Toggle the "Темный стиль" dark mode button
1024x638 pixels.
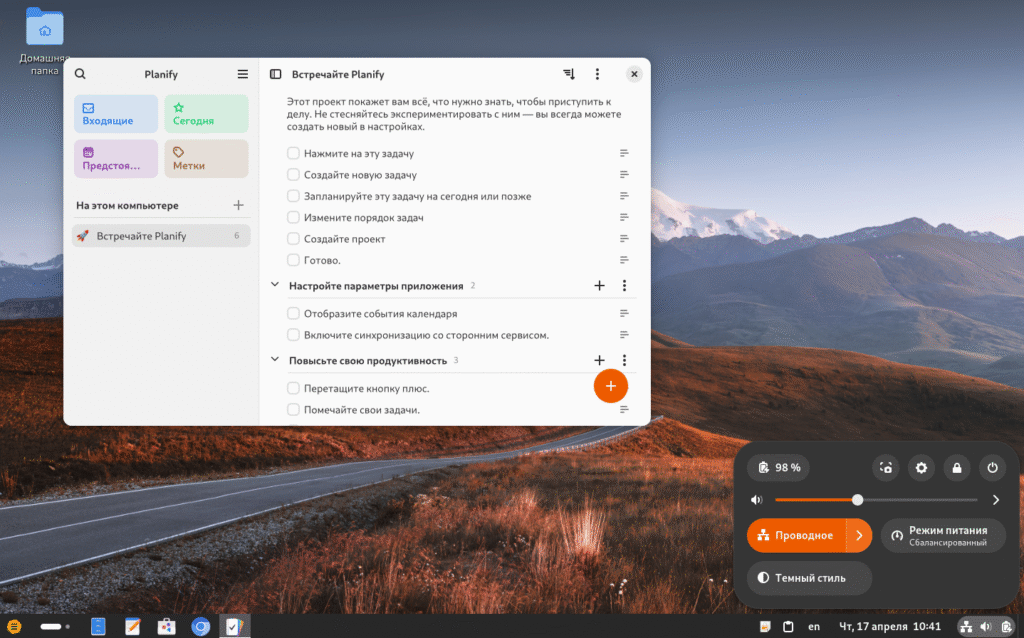(x=809, y=578)
